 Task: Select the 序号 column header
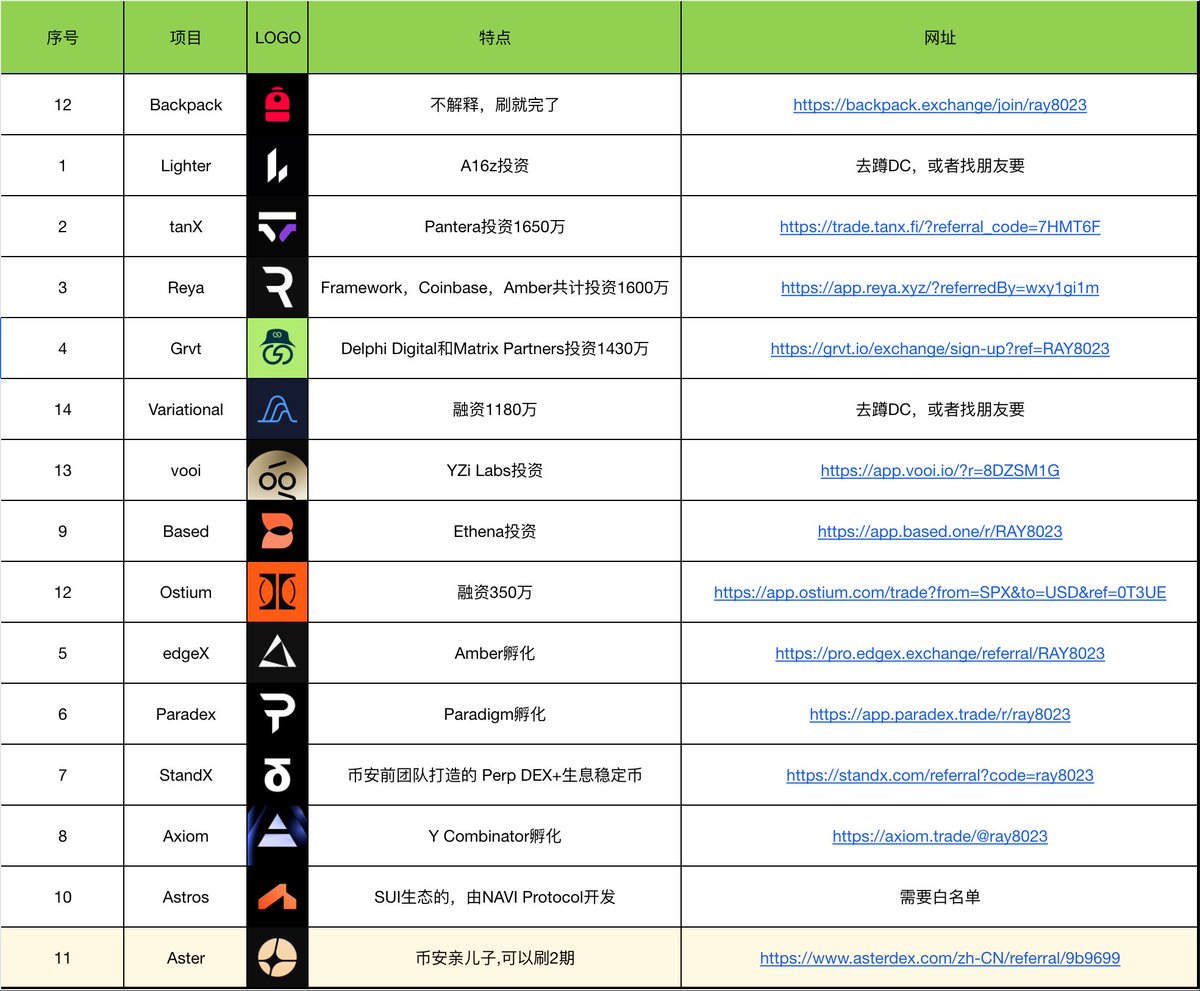click(x=62, y=38)
